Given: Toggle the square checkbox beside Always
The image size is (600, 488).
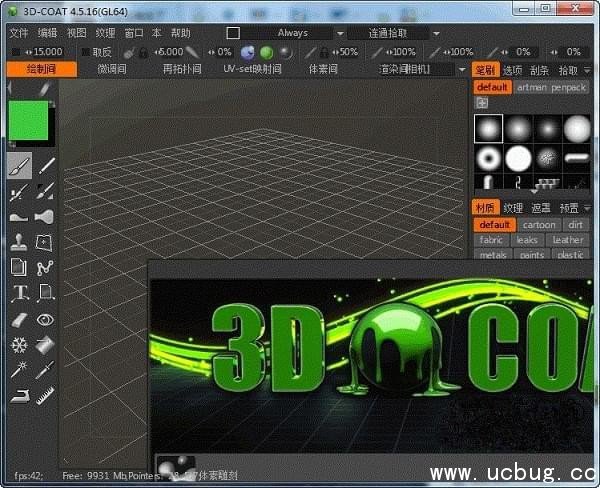Looking at the screenshot, I should (x=233, y=33).
